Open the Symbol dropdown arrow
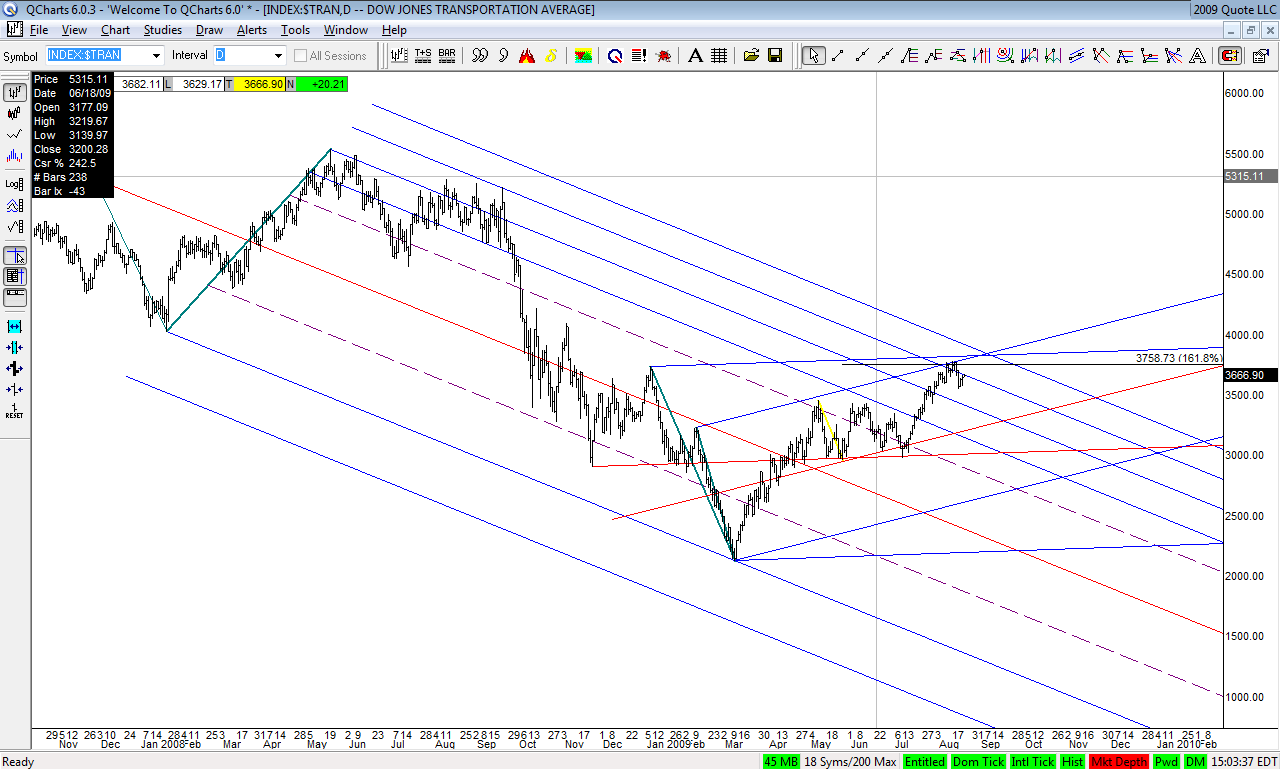Image resolution: width=1280 pixels, height=770 pixels. tap(156, 56)
